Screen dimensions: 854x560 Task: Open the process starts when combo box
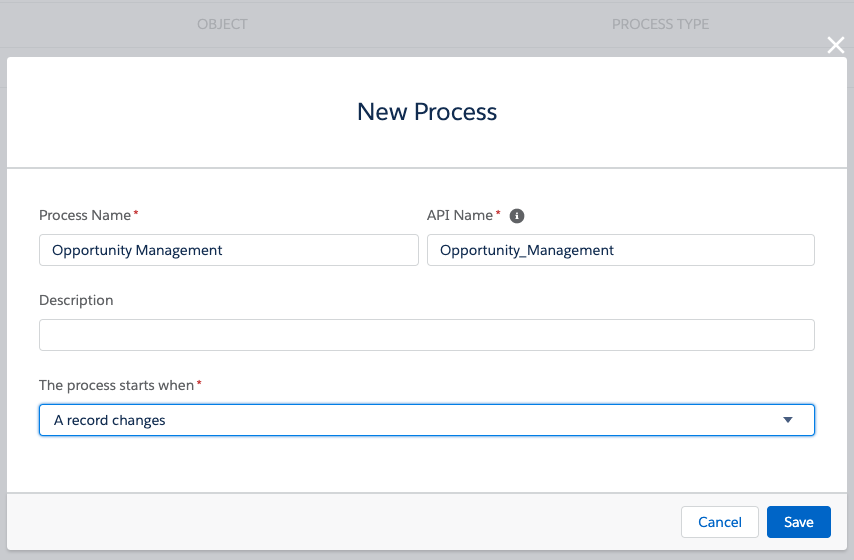[426, 420]
